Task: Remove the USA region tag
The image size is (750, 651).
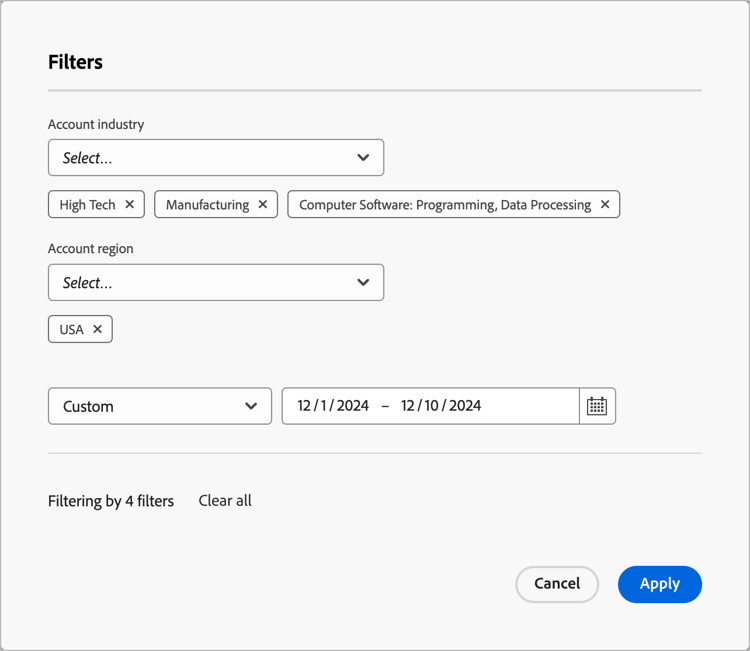Action: tap(97, 329)
